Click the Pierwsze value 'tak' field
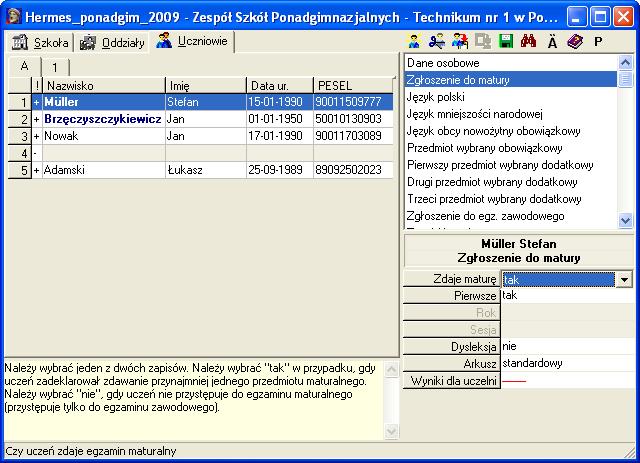This screenshot has width=640, height=463. [567, 296]
